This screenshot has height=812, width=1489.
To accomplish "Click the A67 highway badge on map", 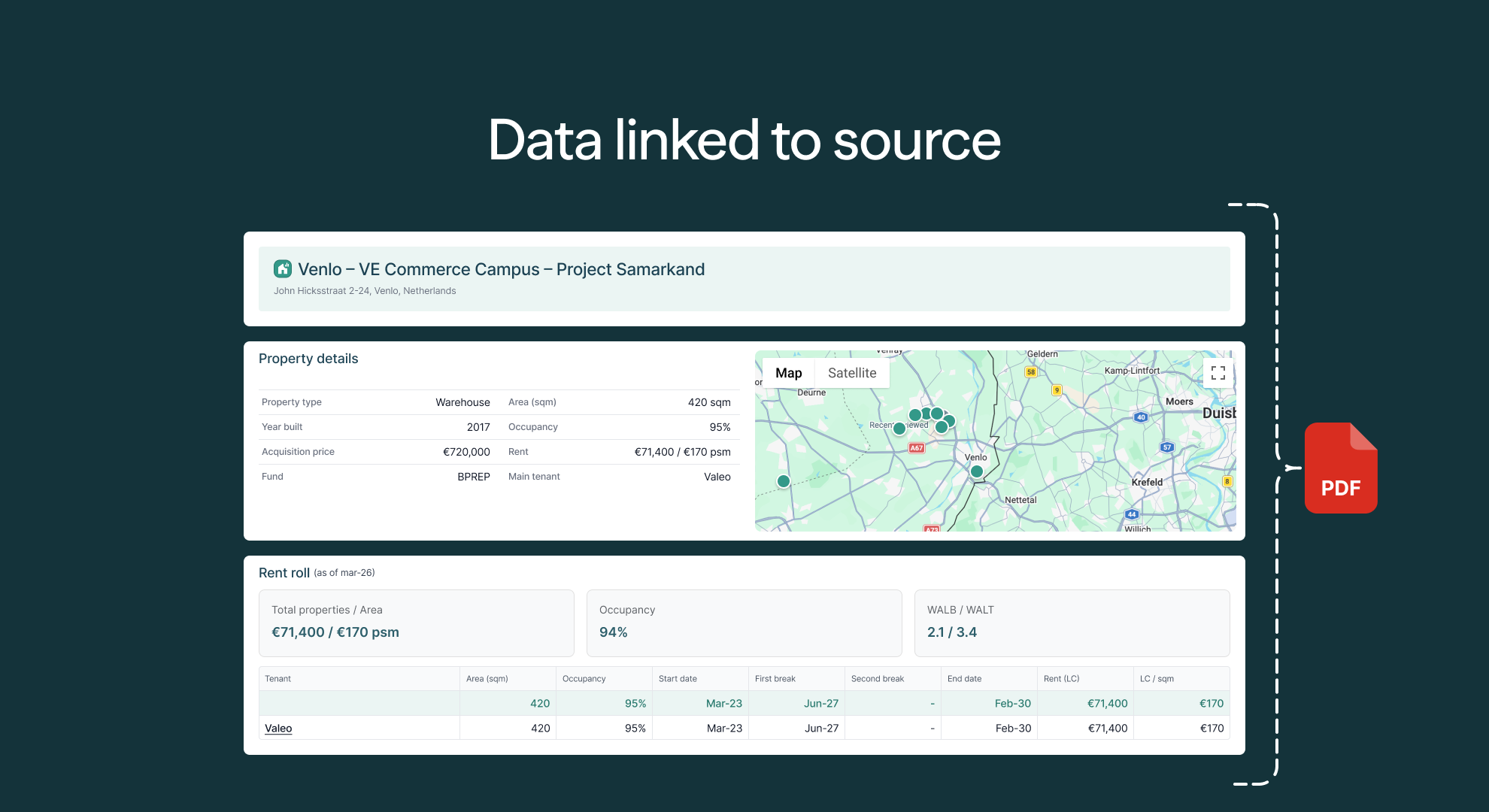I will (916, 447).
